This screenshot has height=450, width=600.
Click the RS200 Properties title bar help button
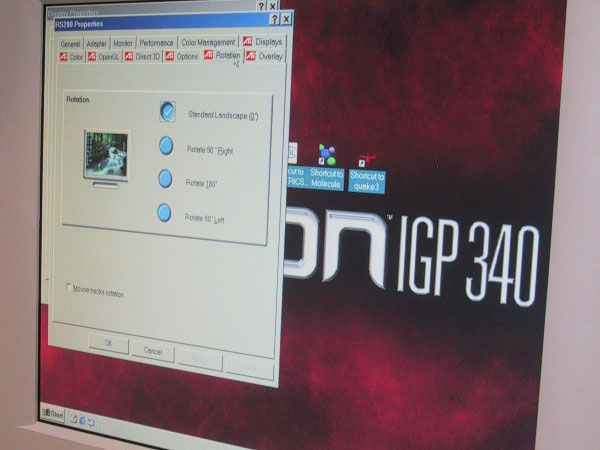pyautogui.click(x=274, y=19)
